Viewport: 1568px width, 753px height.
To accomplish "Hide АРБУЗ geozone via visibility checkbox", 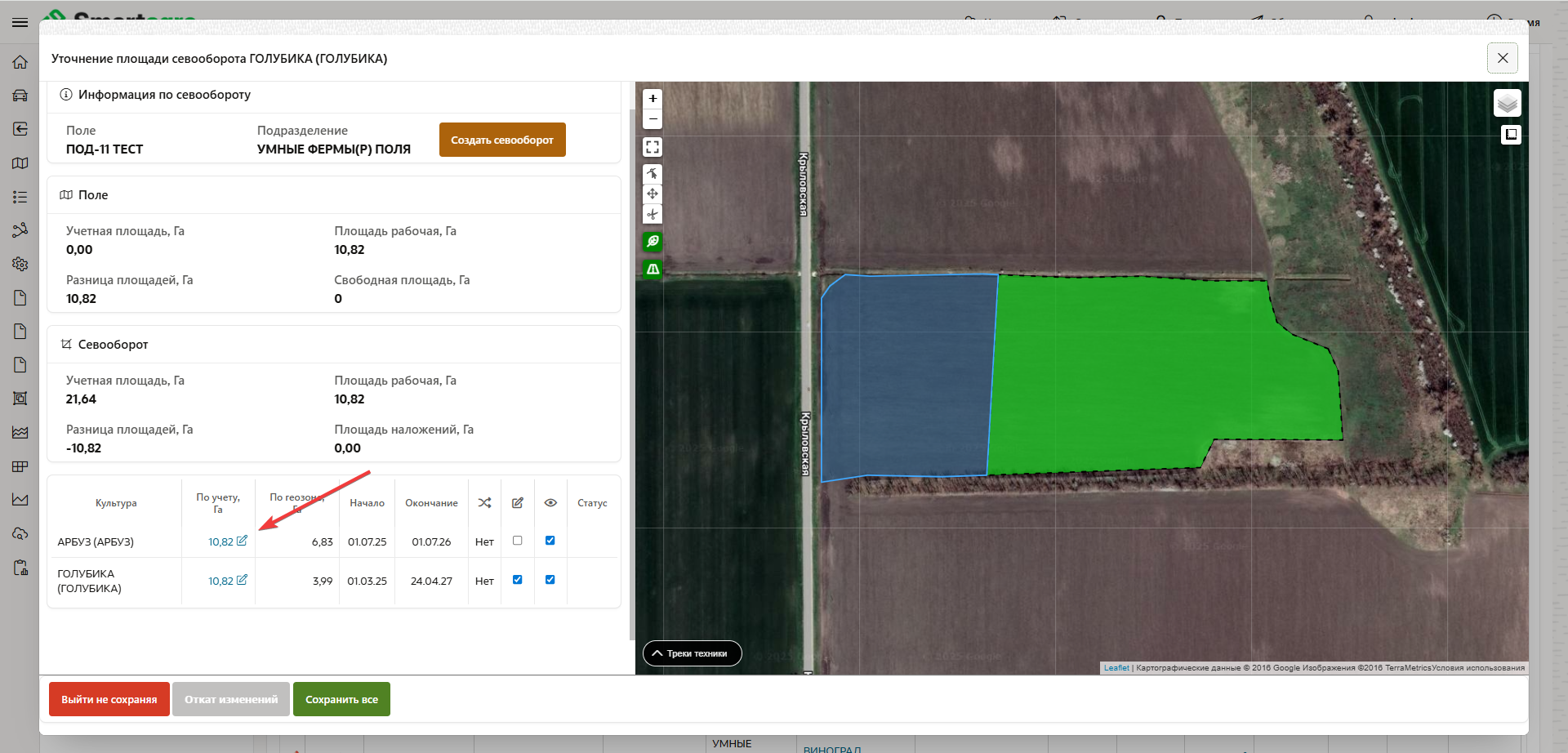I will click(550, 541).
